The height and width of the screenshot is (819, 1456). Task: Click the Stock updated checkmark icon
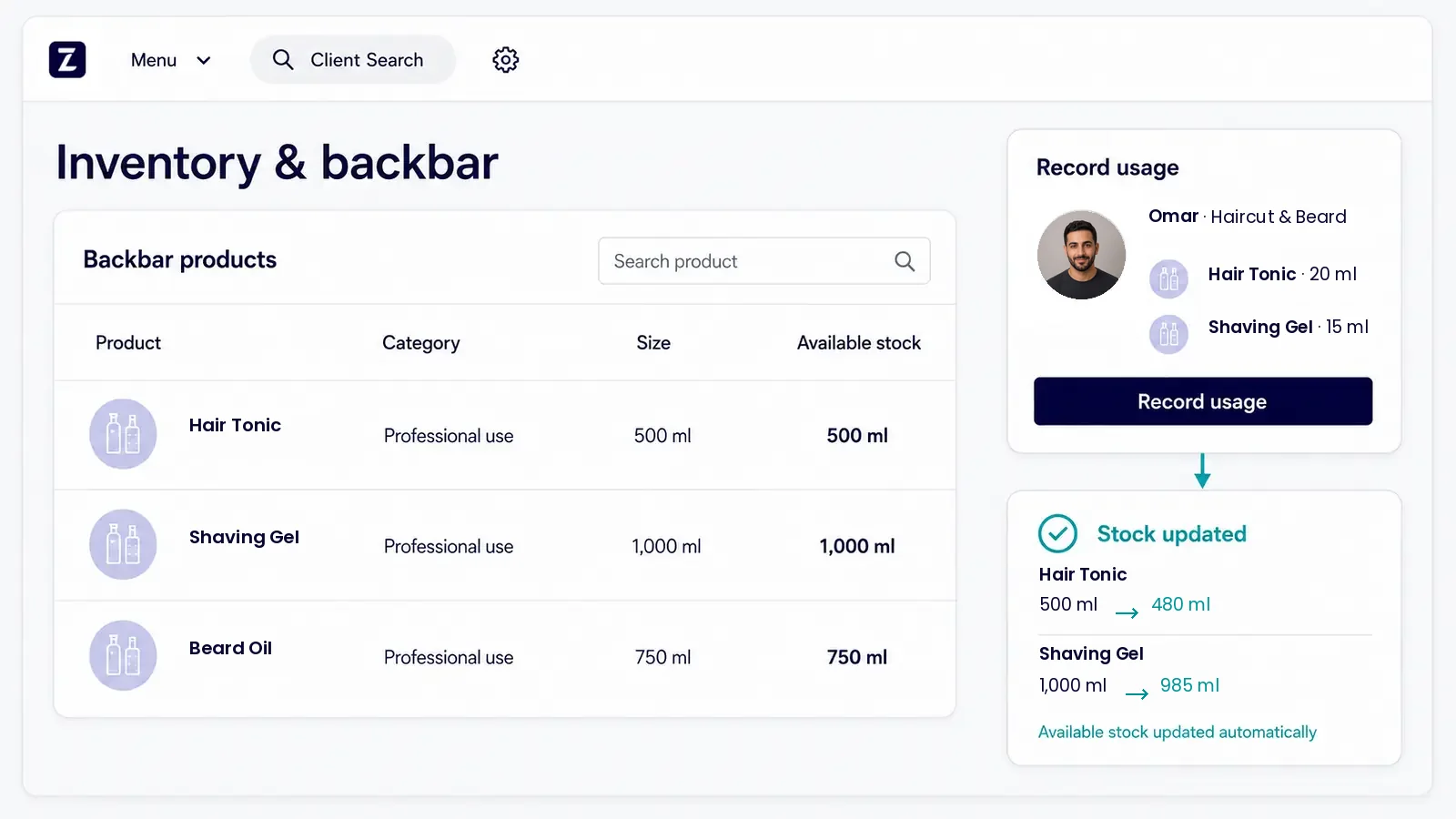tap(1057, 534)
